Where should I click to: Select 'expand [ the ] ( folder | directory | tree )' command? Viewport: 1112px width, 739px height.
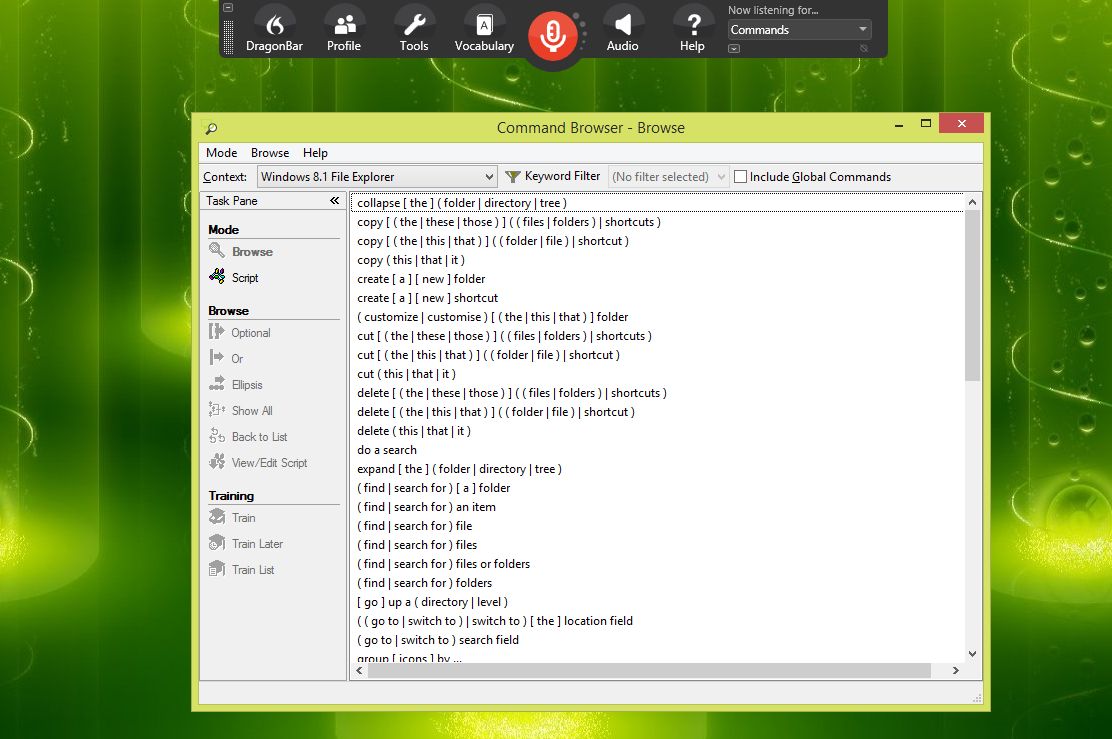pyautogui.click(x=657, y=469)
